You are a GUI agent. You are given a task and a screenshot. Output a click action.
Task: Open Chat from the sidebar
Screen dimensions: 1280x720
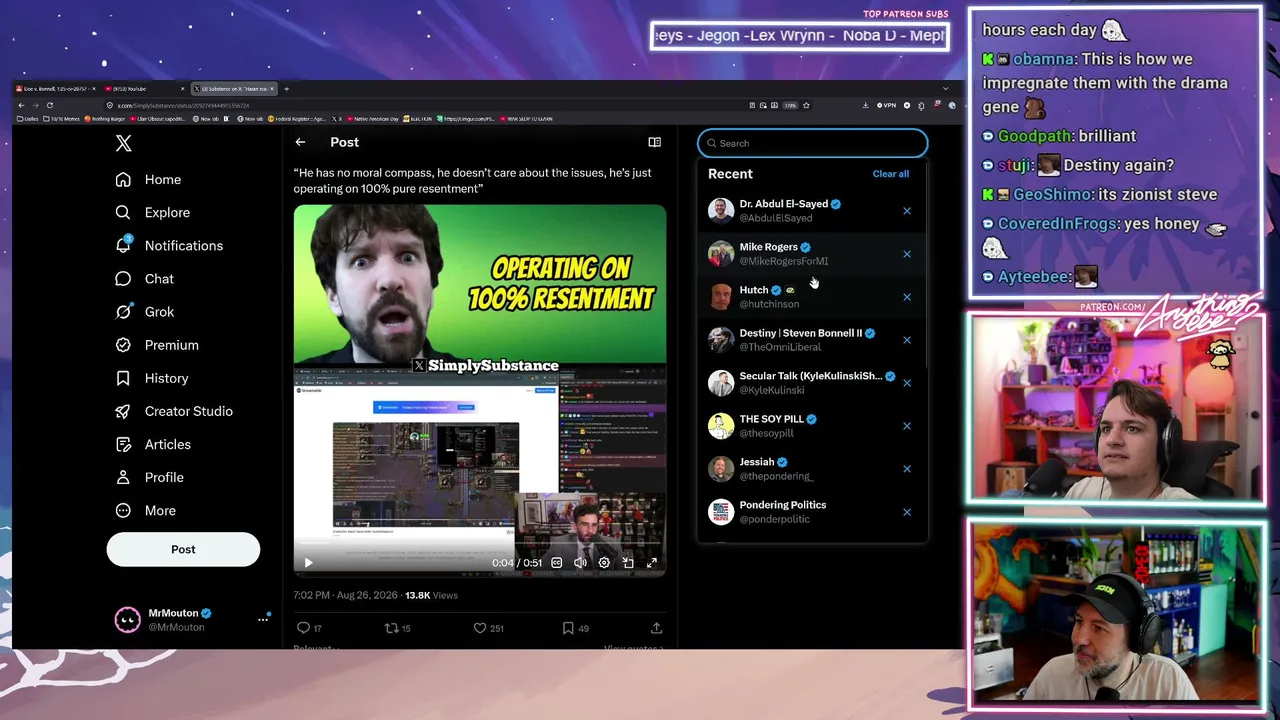click(x=144, y=279)
